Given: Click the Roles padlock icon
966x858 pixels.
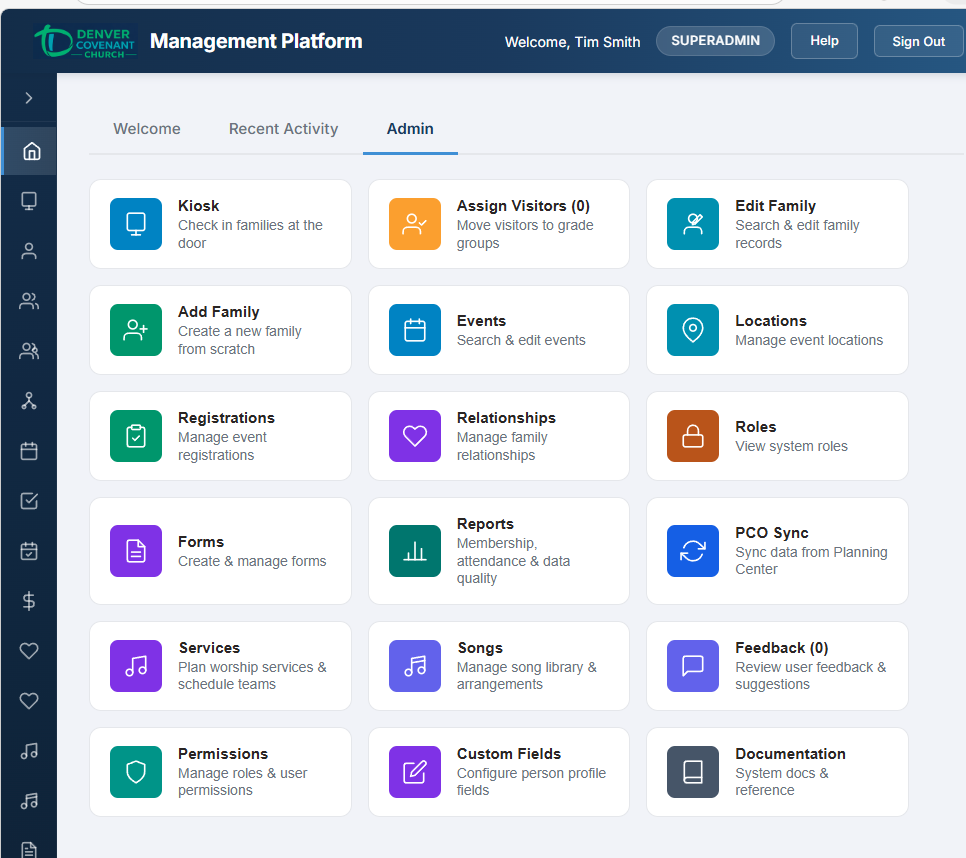Looking at the screenshot, I should pyautogui.click(x=692, y=436).
